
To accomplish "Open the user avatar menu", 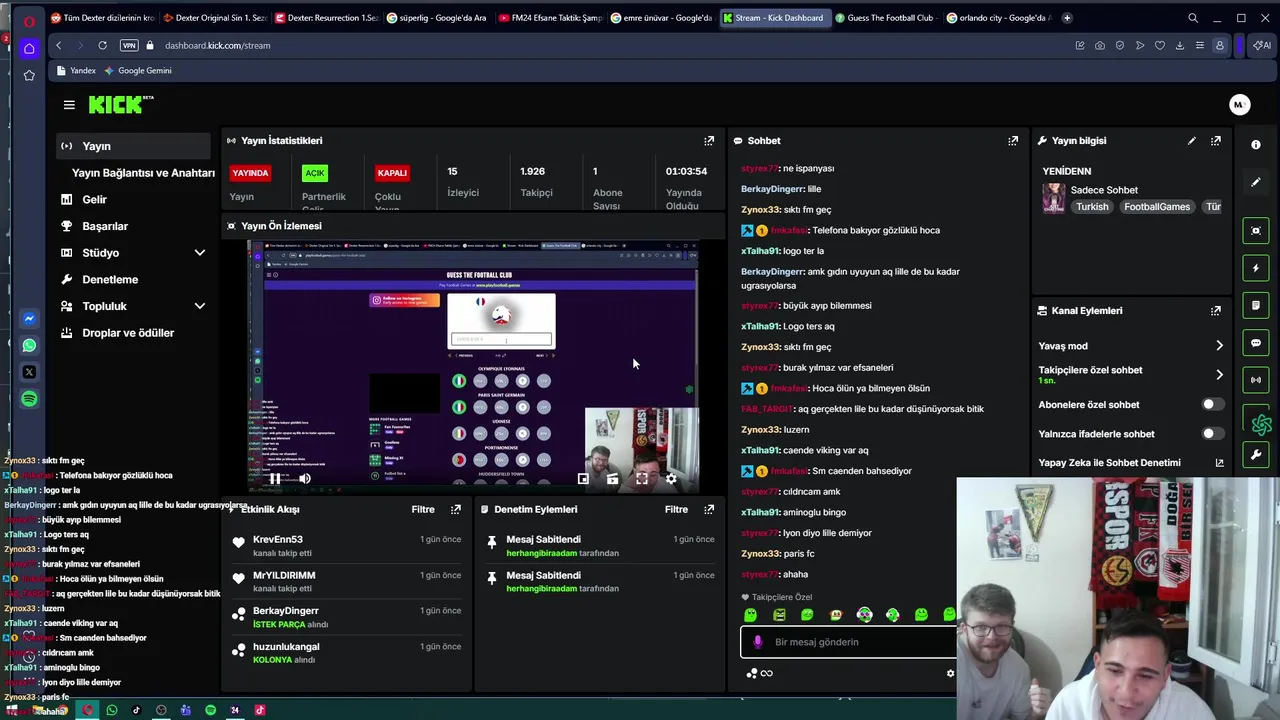I will [x=1239, y=105].
